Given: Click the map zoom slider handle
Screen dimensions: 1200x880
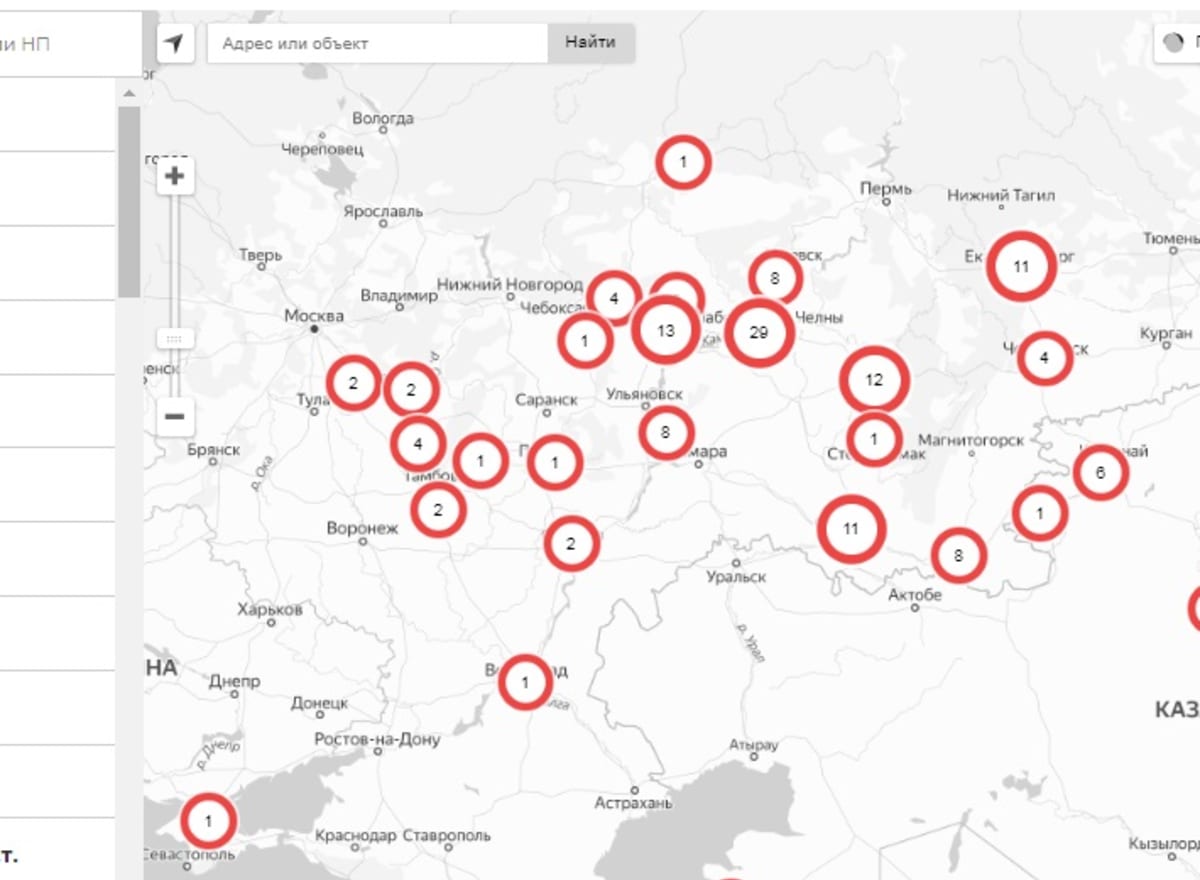Looking at the screenshot, I should point(174,339).
